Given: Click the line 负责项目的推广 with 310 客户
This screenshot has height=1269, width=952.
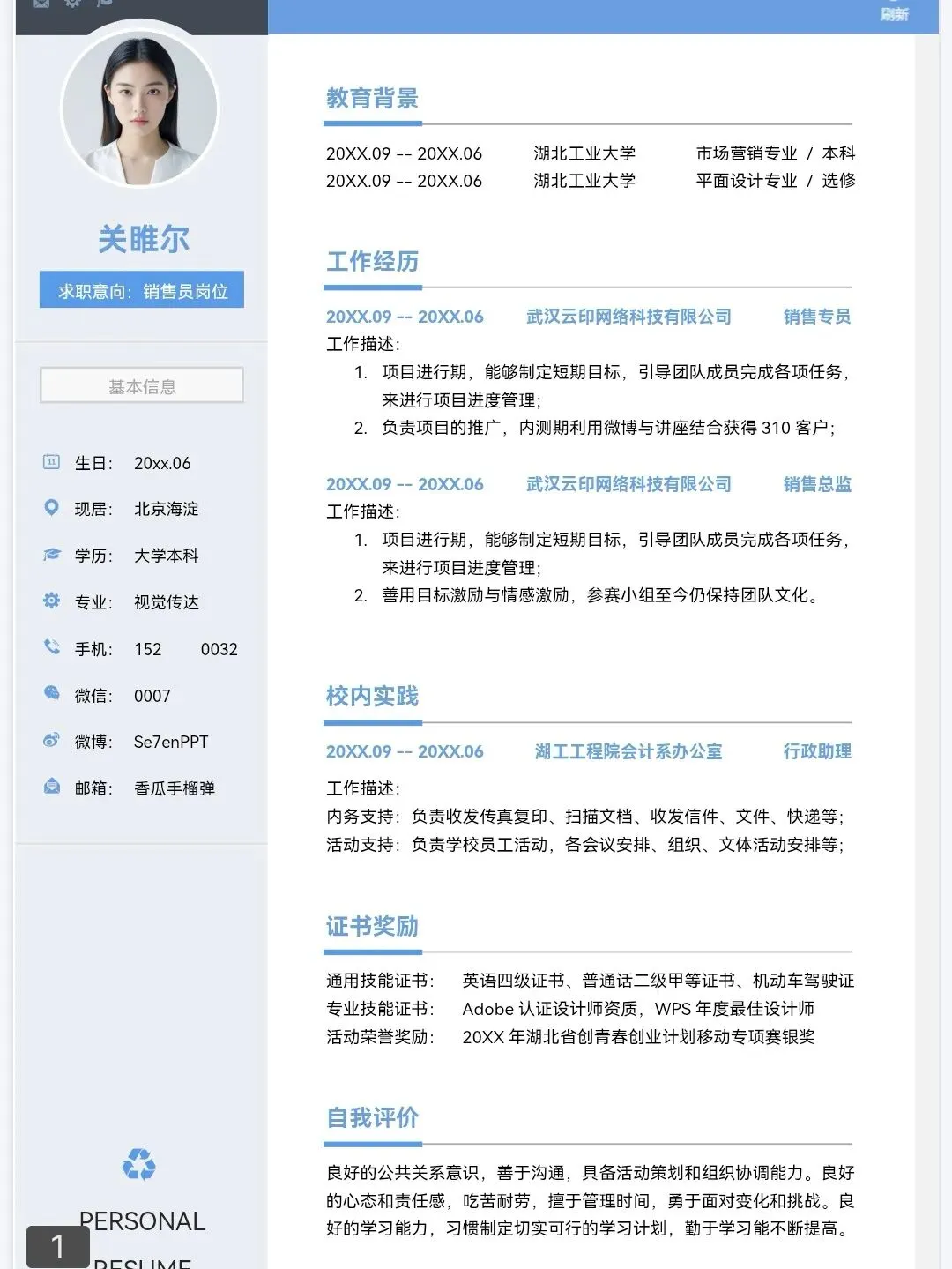Looking at the screenshot, I should [595, 428].
